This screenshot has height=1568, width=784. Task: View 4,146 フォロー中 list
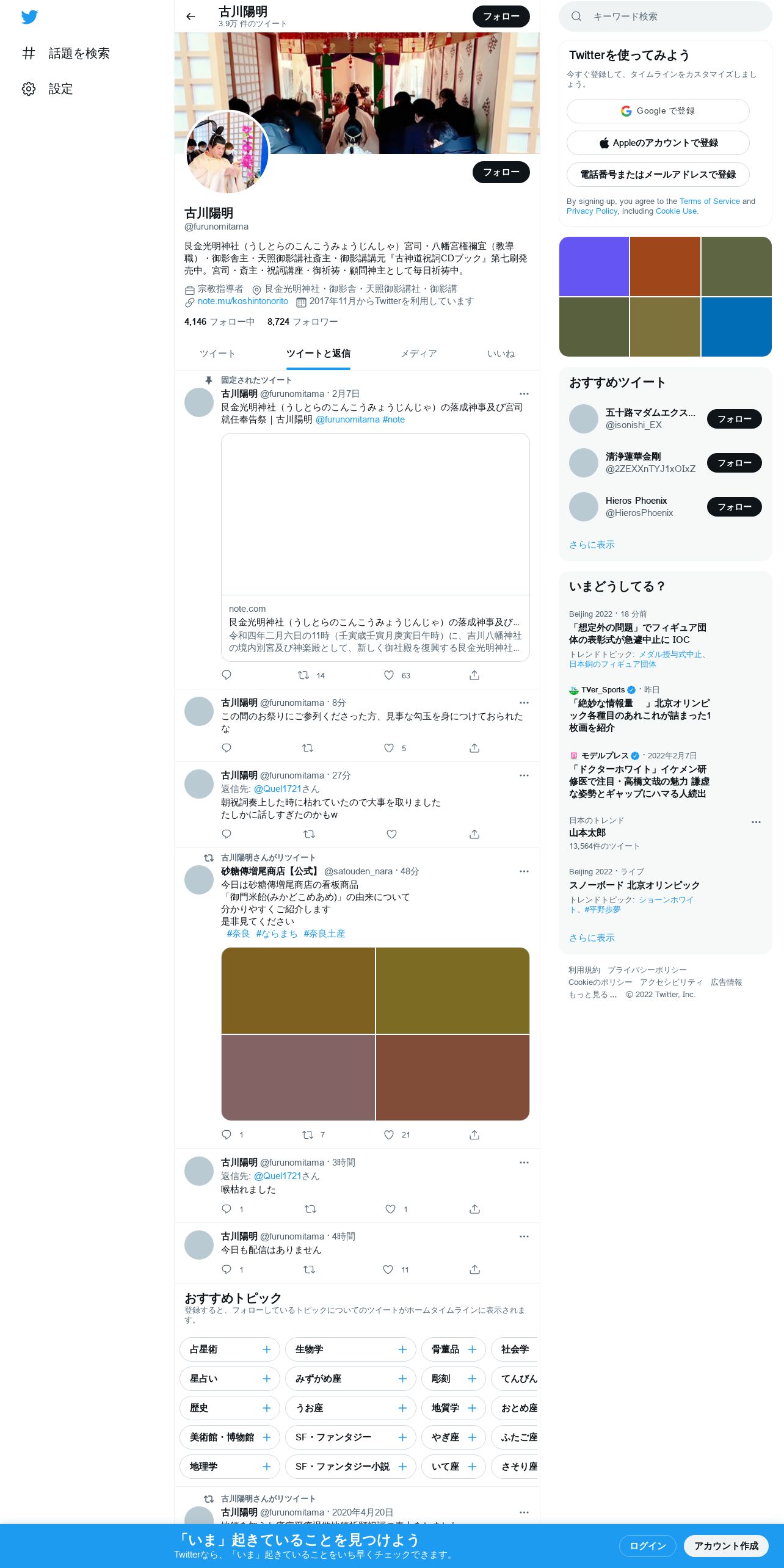tap(219, 322)
